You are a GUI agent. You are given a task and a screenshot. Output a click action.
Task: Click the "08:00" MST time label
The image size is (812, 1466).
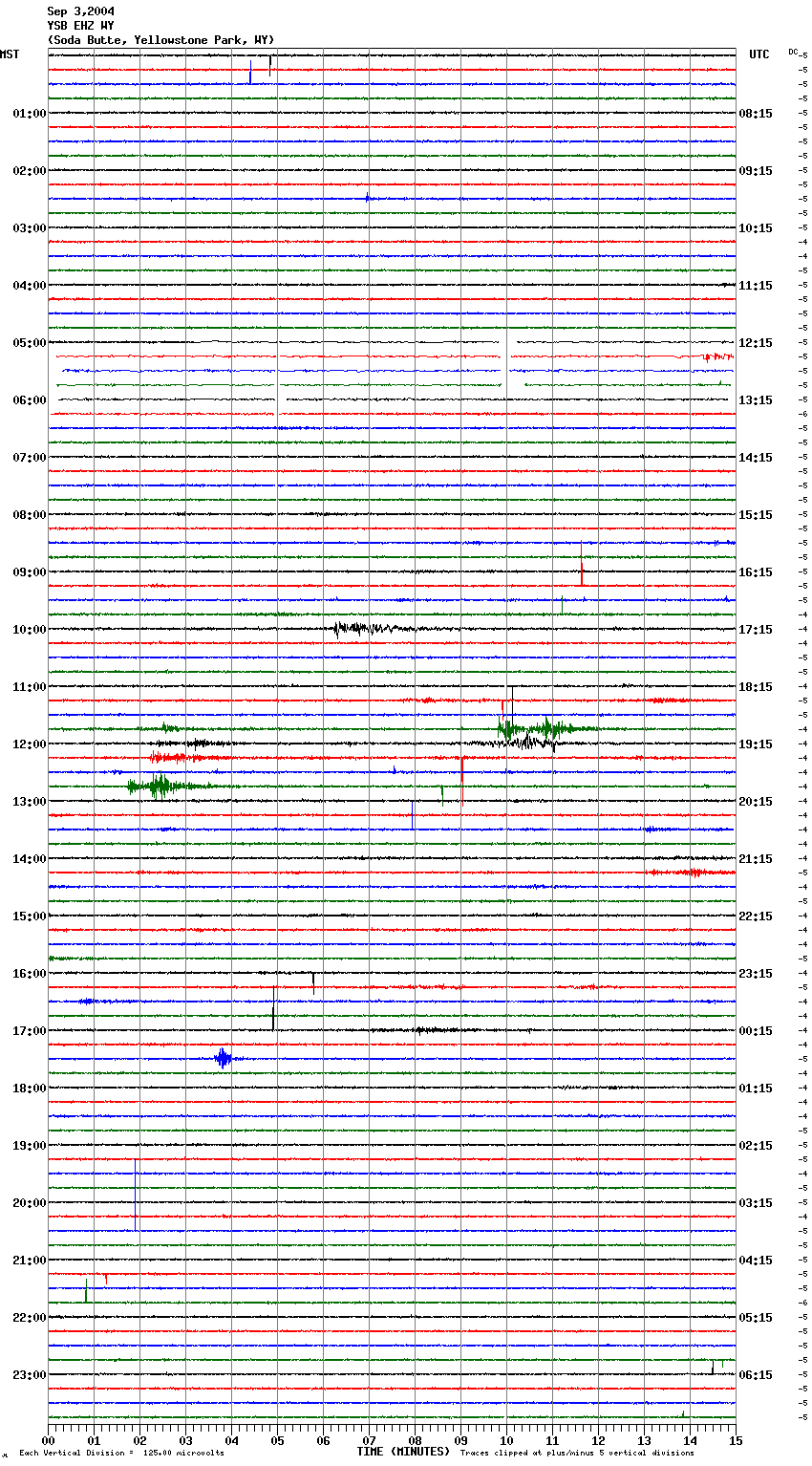(x=30, y=515)
